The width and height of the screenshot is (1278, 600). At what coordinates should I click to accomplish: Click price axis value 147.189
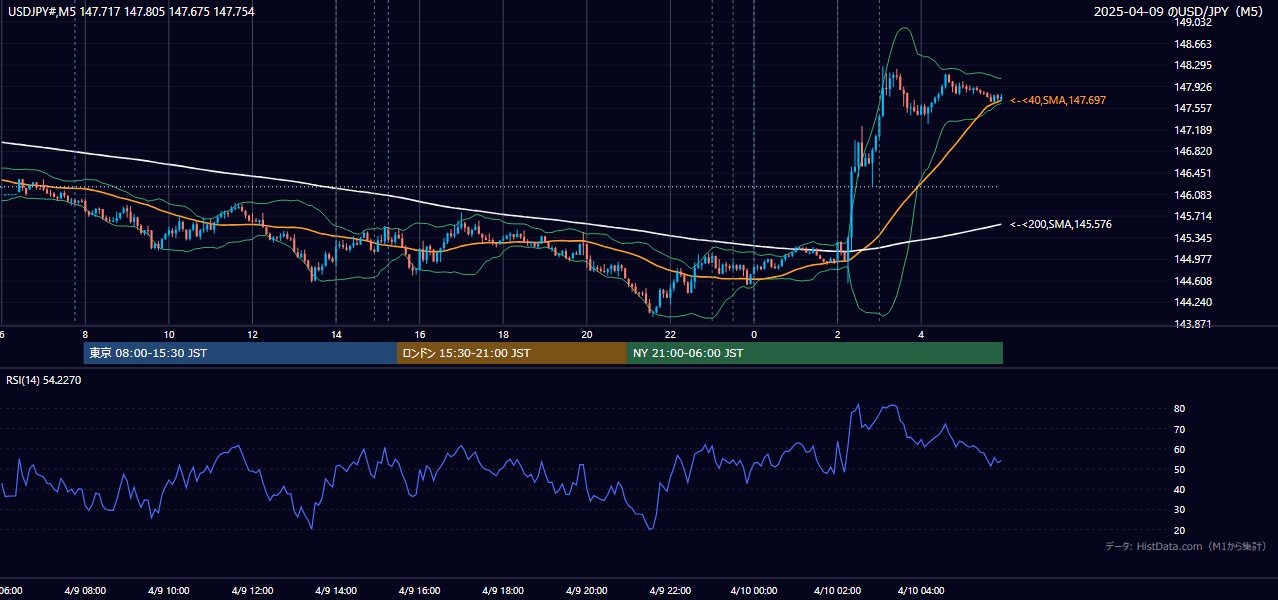(x=1192, y=130)
